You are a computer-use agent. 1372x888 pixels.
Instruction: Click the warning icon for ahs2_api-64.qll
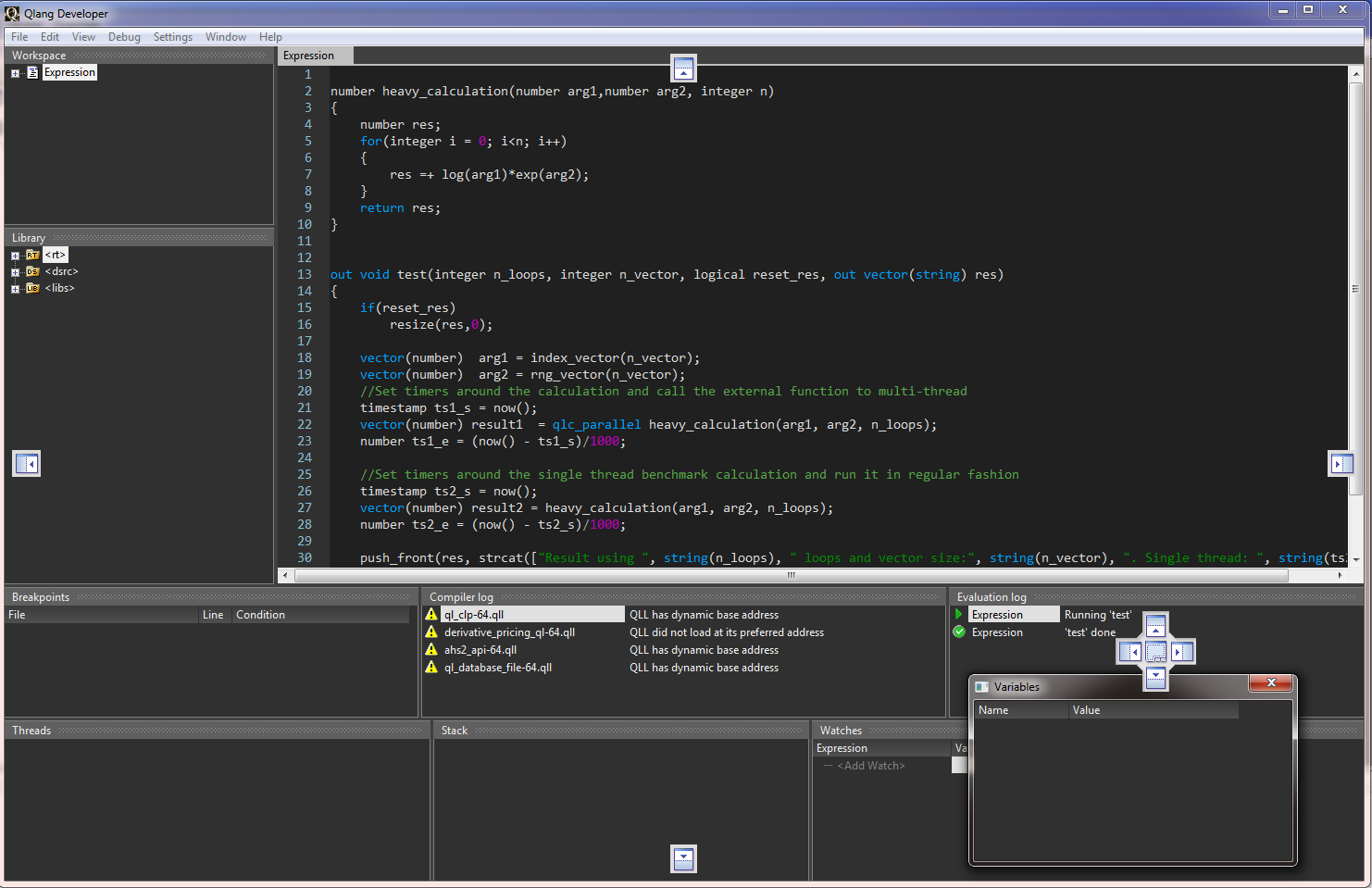[431, 649]
